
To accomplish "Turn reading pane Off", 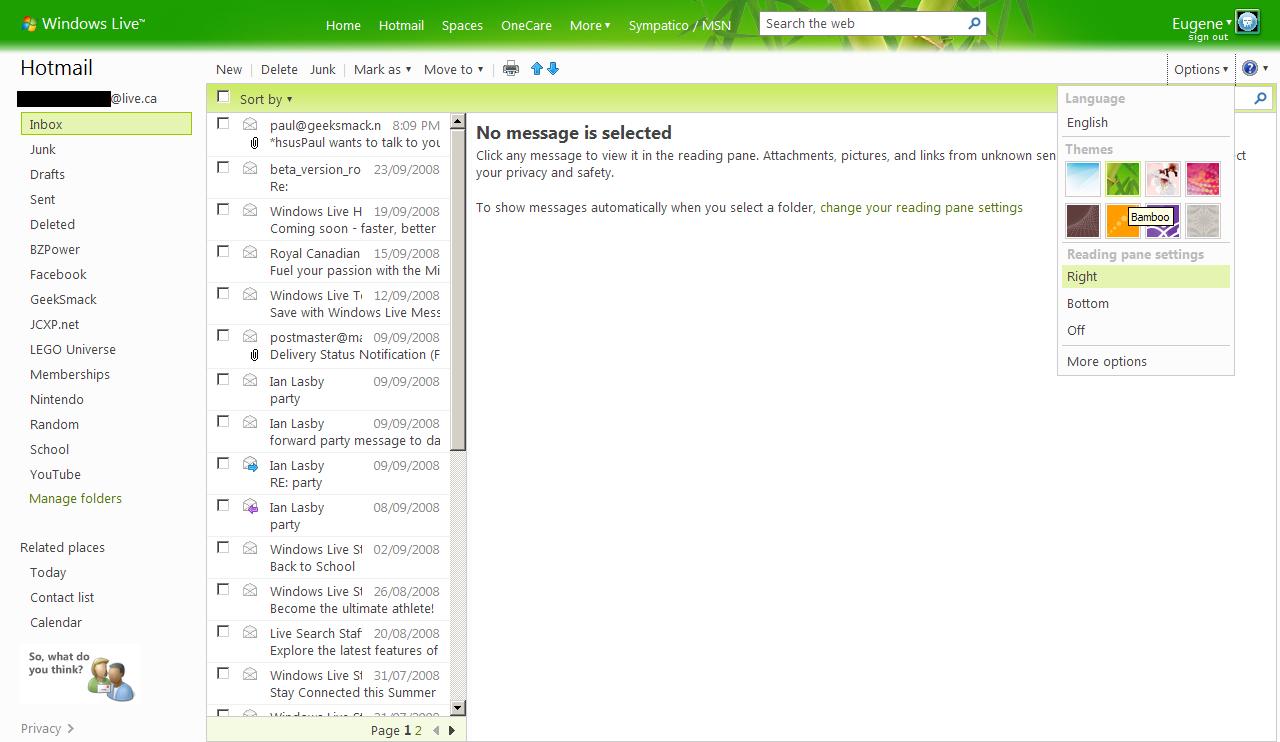I will coord(1146,330).
